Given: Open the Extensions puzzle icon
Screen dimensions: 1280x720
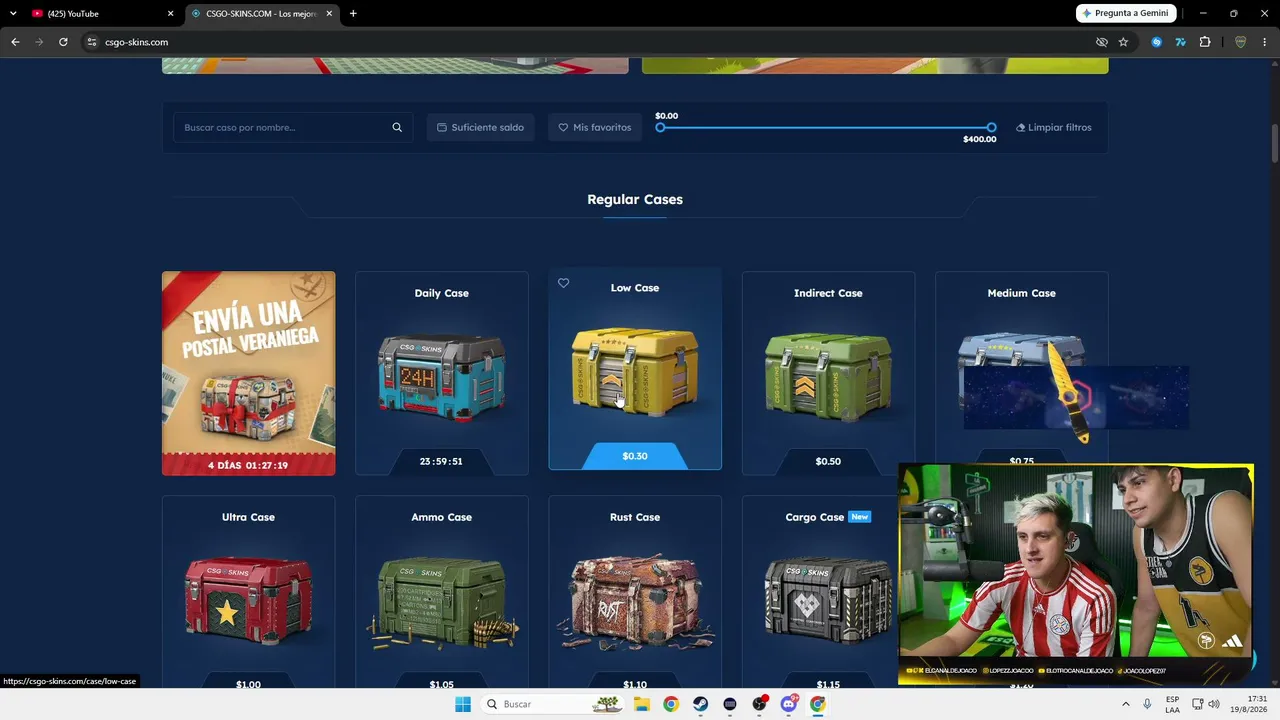Looking at the screenshot, I should (1204, 42).
